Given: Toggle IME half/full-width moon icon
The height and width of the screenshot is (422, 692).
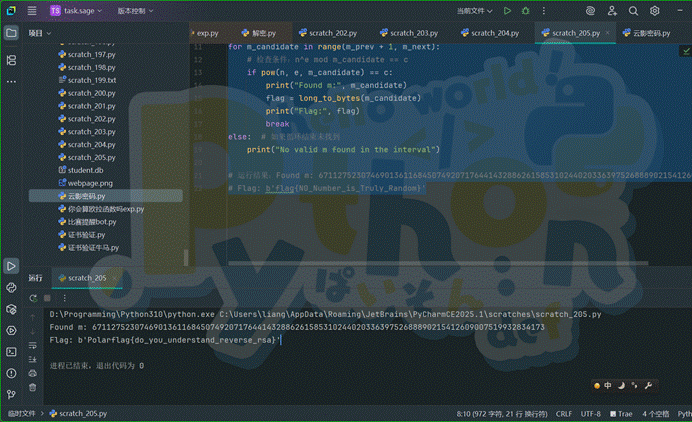Looking at the screenshot, I should pos(621,385).
